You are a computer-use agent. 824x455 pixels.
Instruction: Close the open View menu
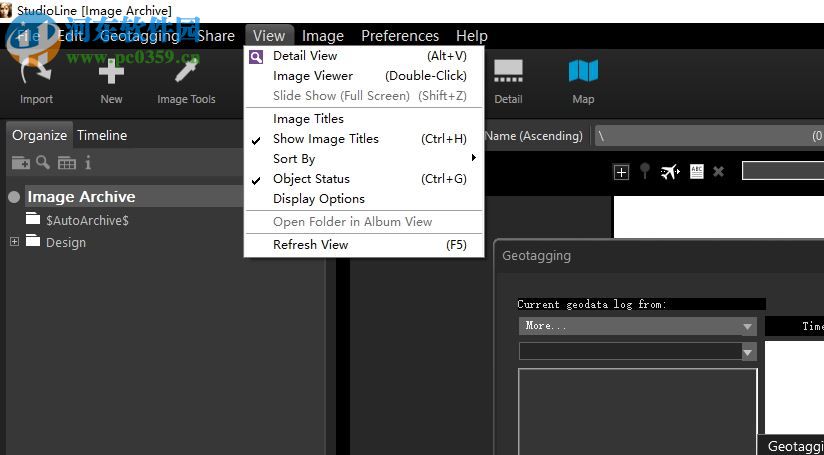(x=269, y=36)
